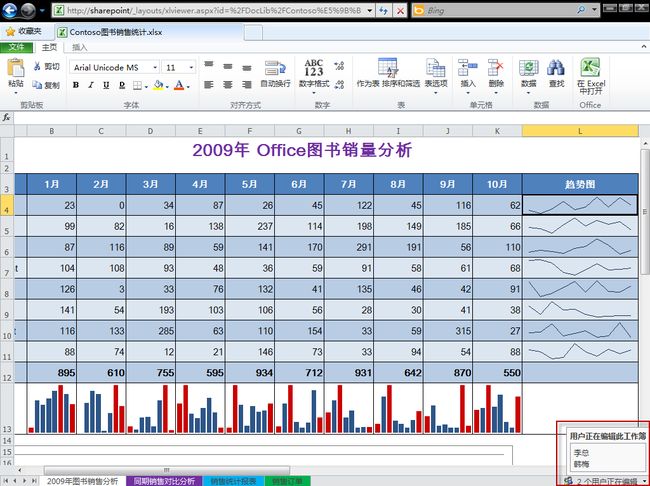Select row header 4
Screen dimensions: 650x486
(7, 206)
